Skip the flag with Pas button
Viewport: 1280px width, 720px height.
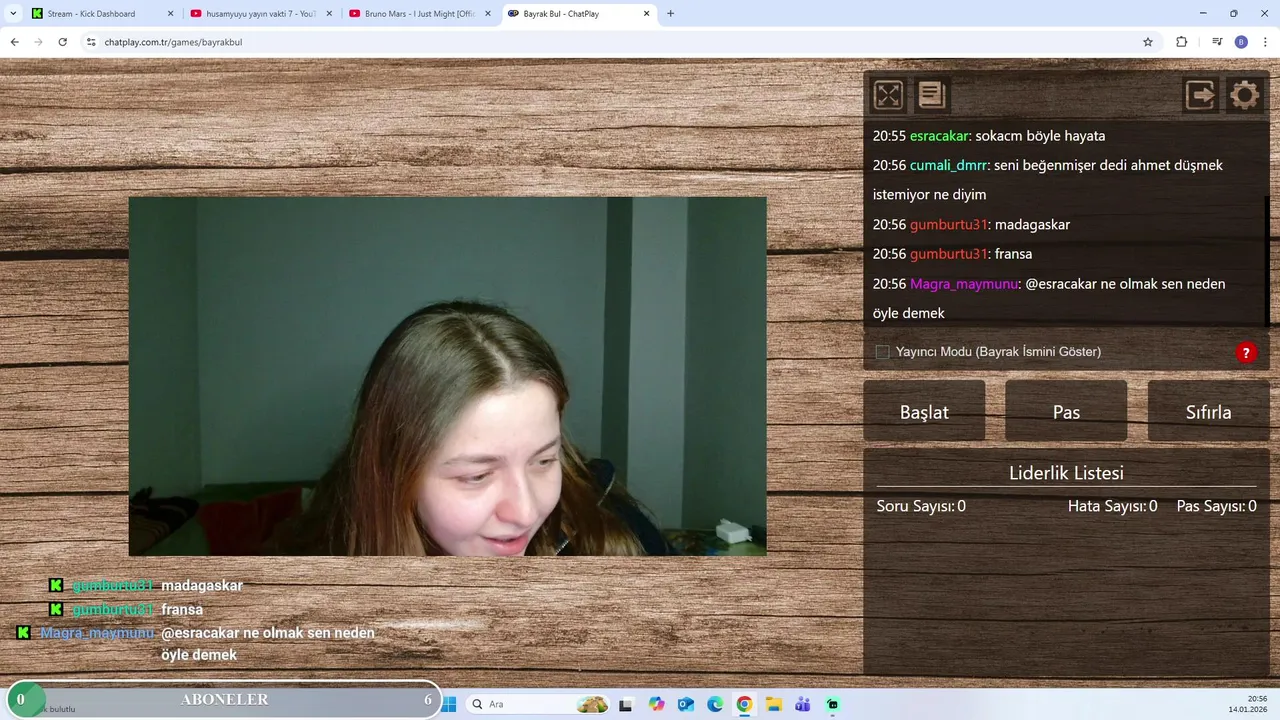(x=1066, y=412)
